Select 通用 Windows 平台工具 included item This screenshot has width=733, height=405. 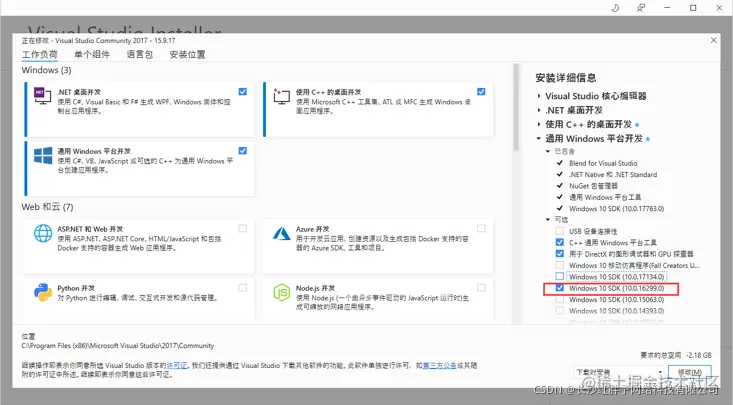tap(605, 197)
